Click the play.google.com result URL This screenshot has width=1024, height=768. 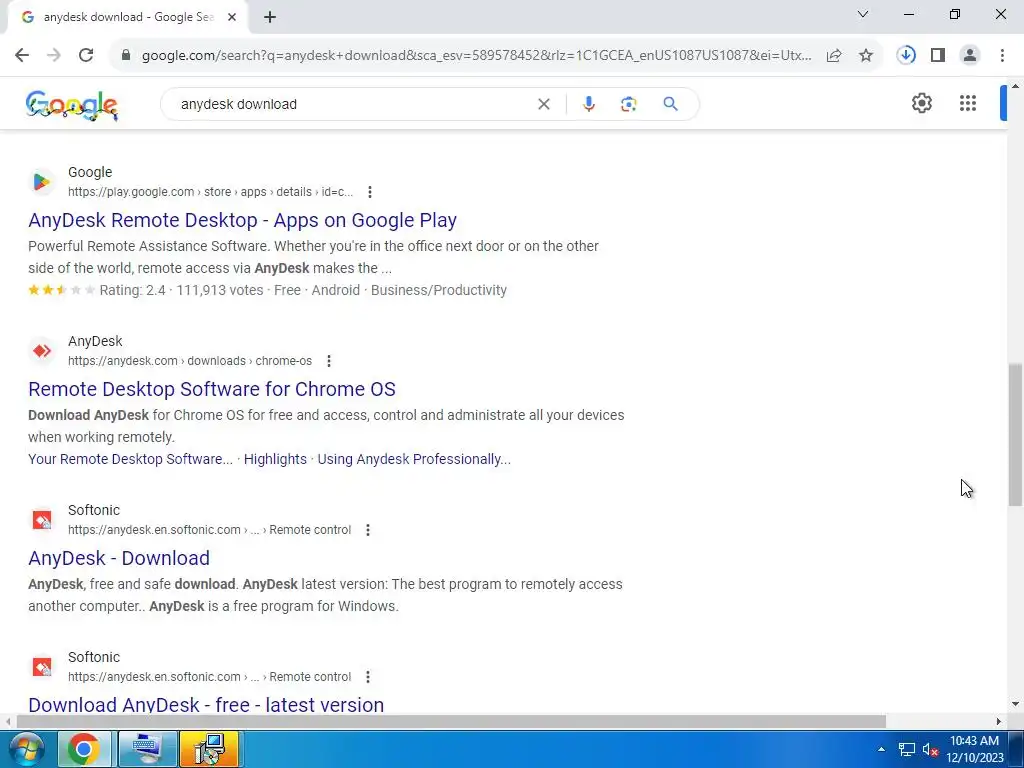[210, 192]
